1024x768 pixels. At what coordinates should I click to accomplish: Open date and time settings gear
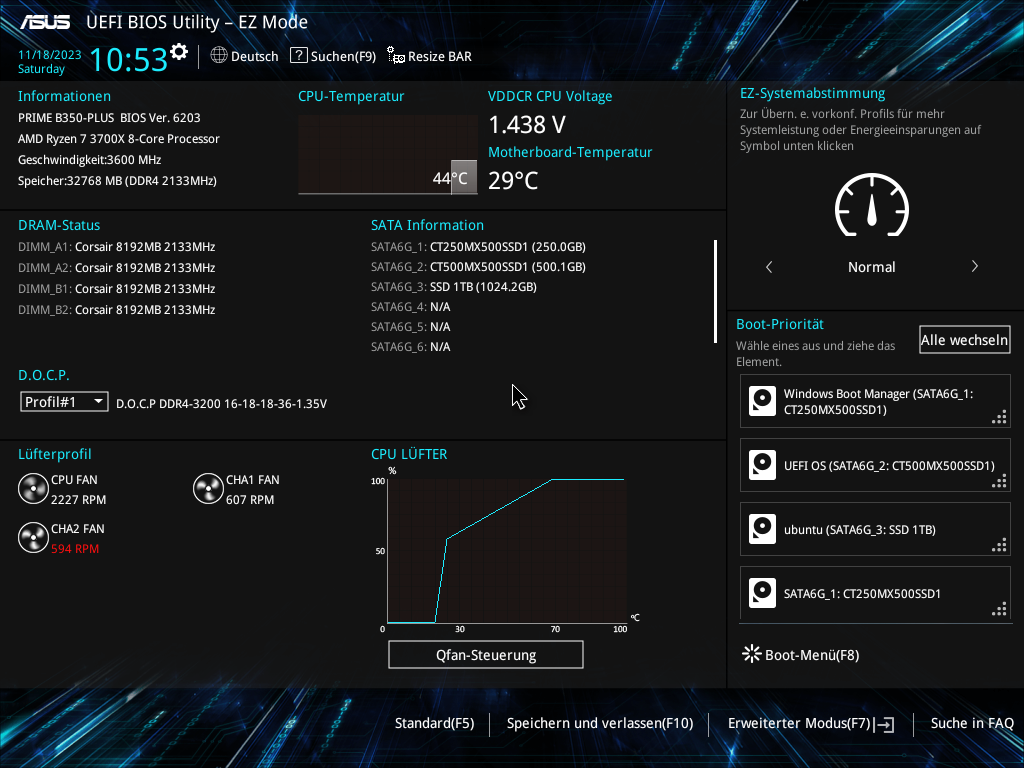tap(179, 52)
